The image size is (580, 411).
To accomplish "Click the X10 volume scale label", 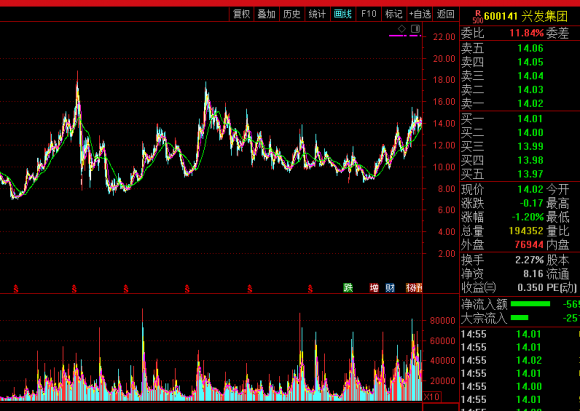I will pos(432,397).
